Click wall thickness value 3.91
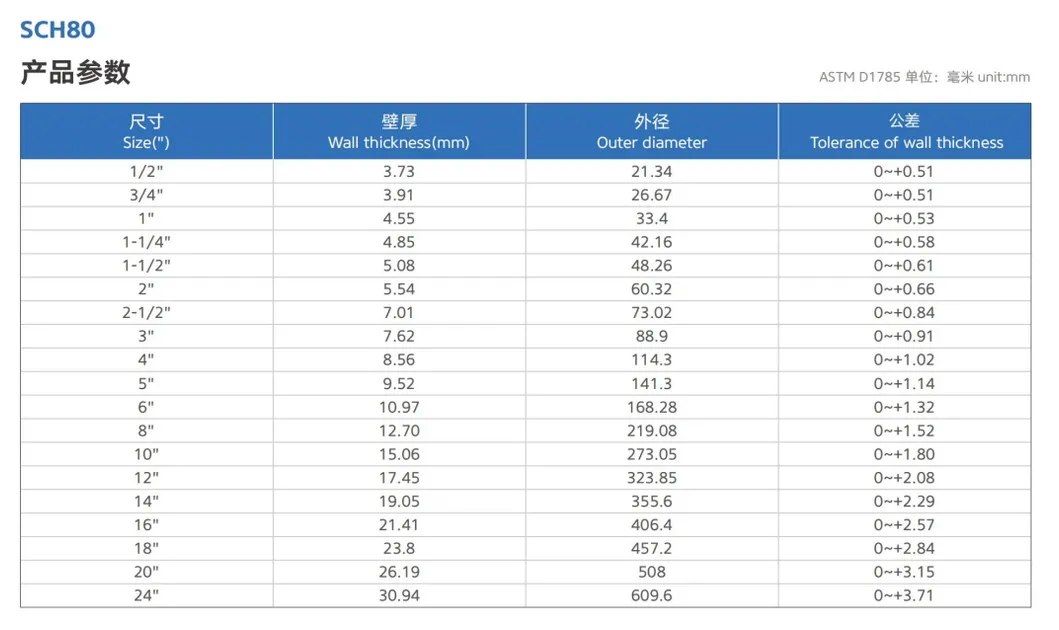This screenshot has height=630, width=1059. [398, 195]
